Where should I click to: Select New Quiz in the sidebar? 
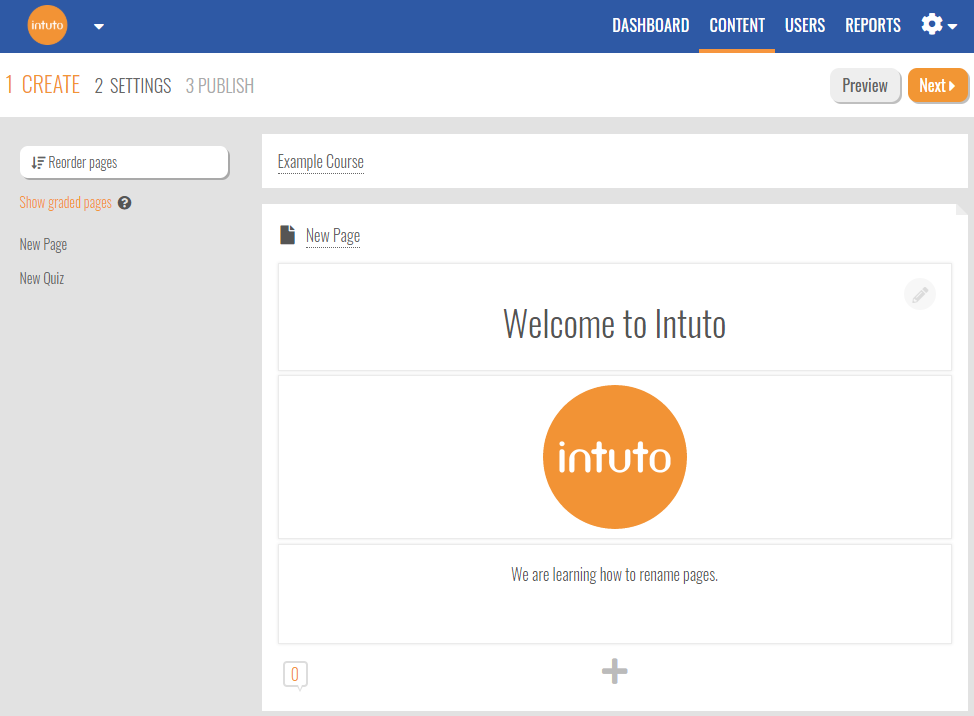point(42,279)
